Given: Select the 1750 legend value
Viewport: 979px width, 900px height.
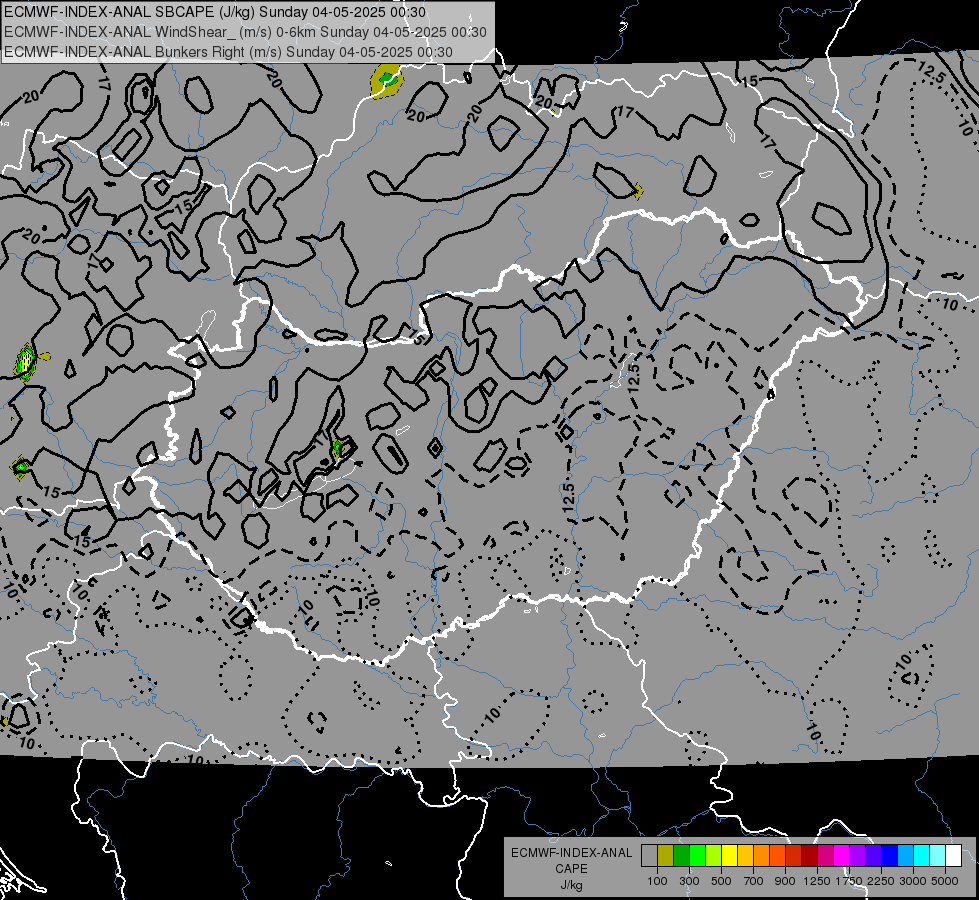Looking at the screenshot, I should 849,881.
